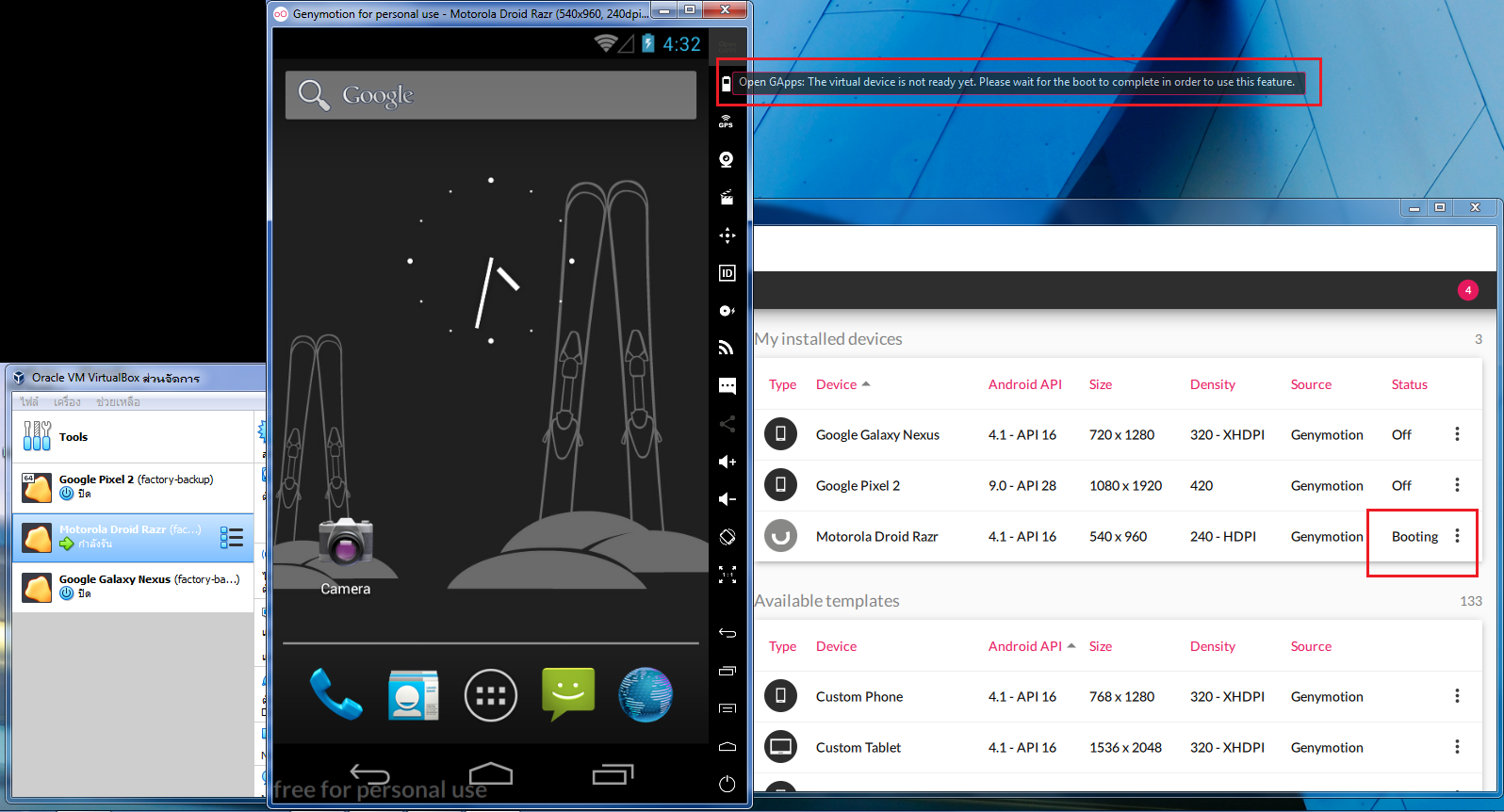
Task: Open options menu for Custom Phone template
Action: [x=1457, y=696]
